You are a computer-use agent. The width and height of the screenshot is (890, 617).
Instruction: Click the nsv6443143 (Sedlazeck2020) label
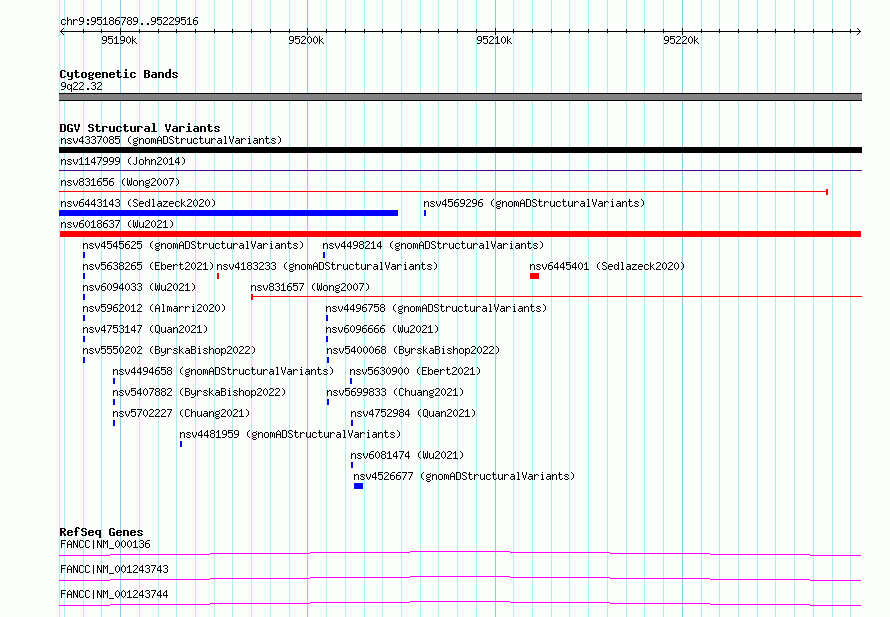(x=138, y=203)
